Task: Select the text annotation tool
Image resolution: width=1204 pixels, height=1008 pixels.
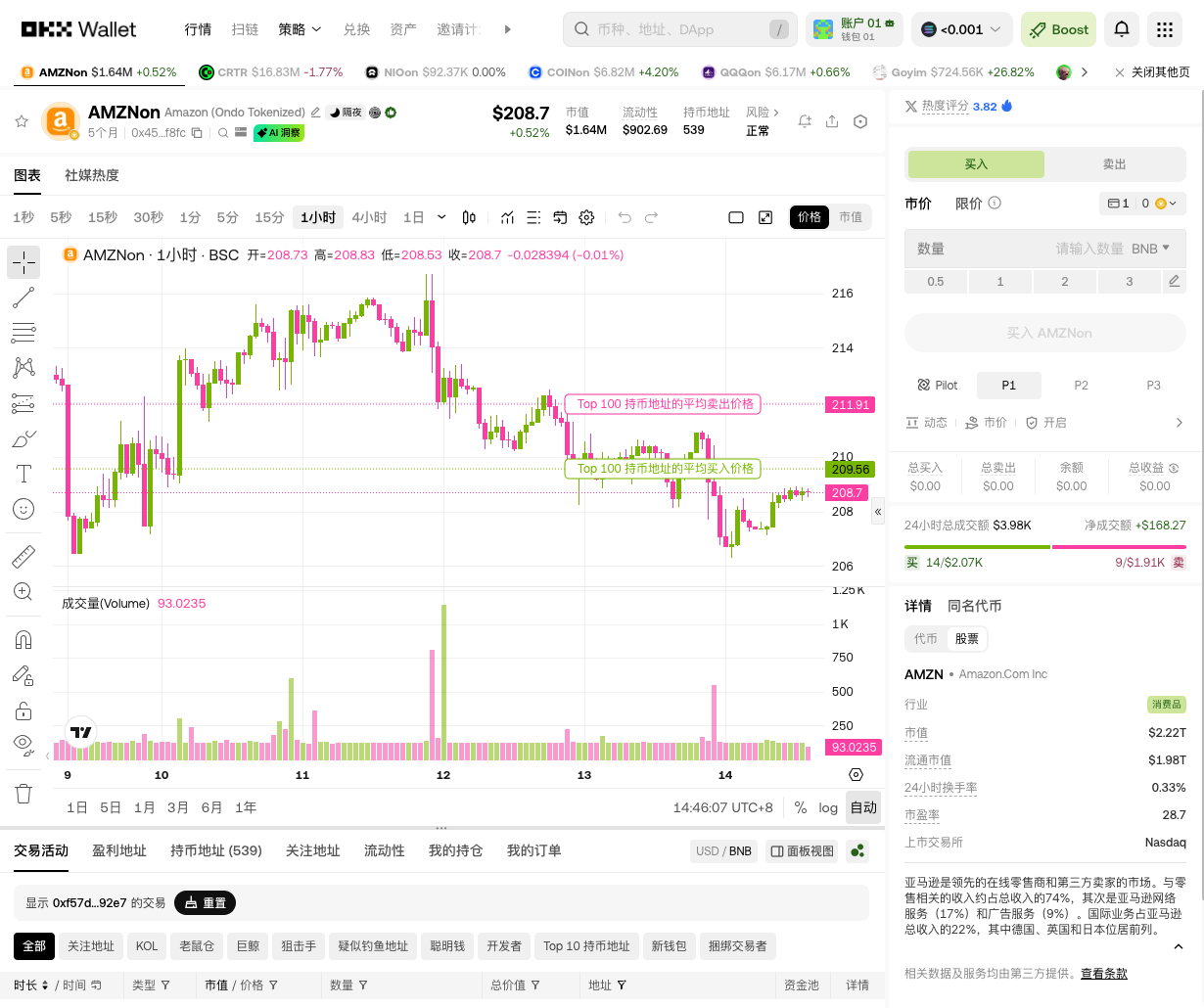Action: (23, 474)
